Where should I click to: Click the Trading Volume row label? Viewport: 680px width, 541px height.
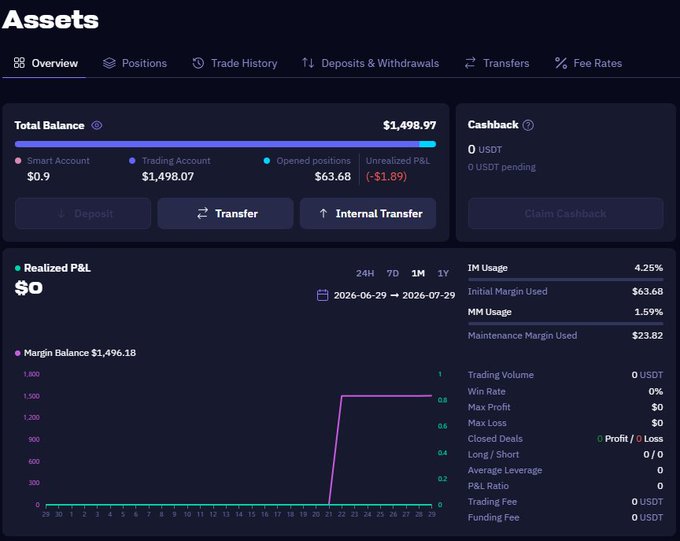500,375
